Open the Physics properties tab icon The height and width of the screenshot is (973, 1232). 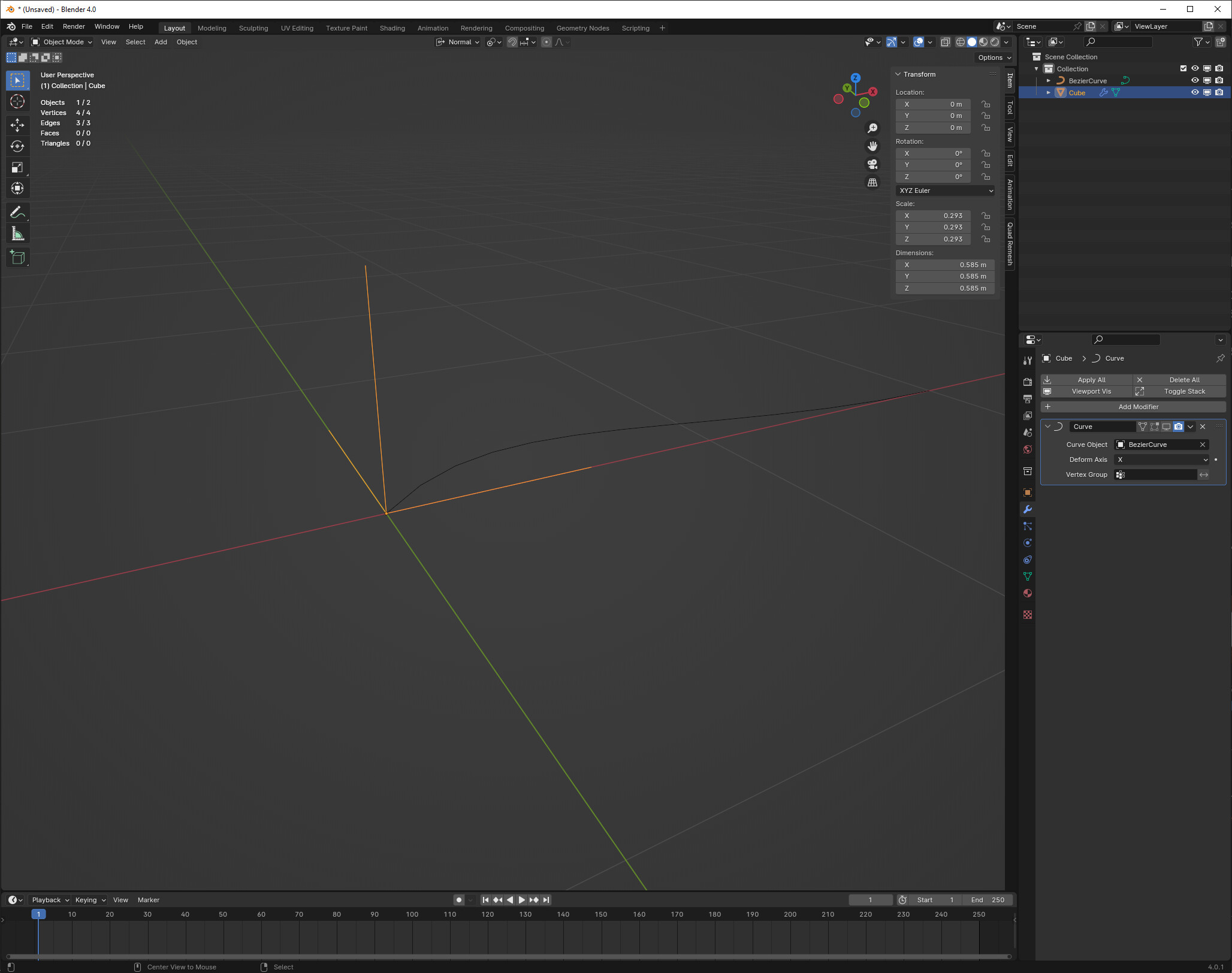point(1028,543)
